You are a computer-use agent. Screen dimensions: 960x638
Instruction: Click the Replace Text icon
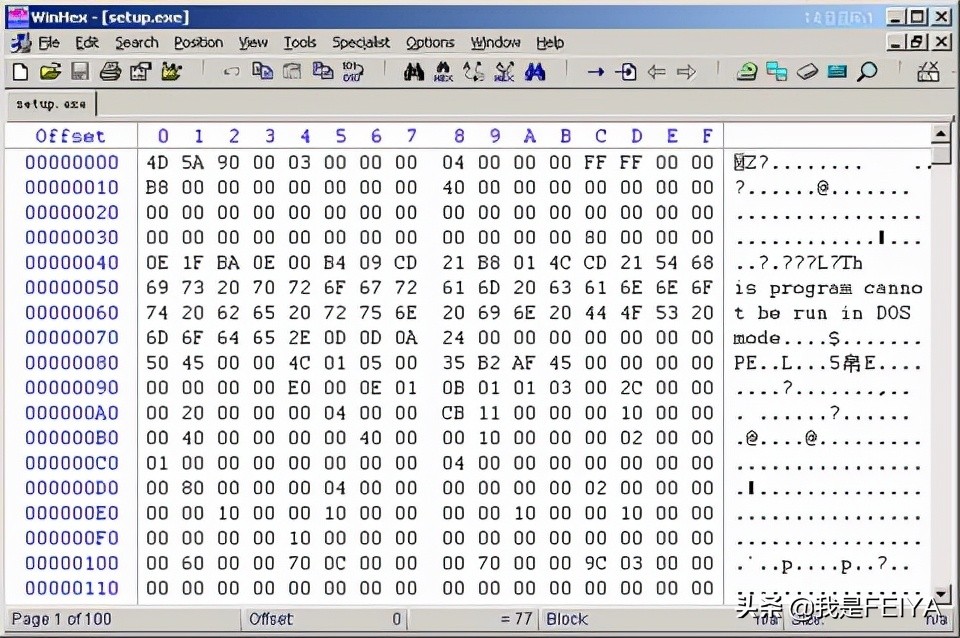tap(473, 72)
